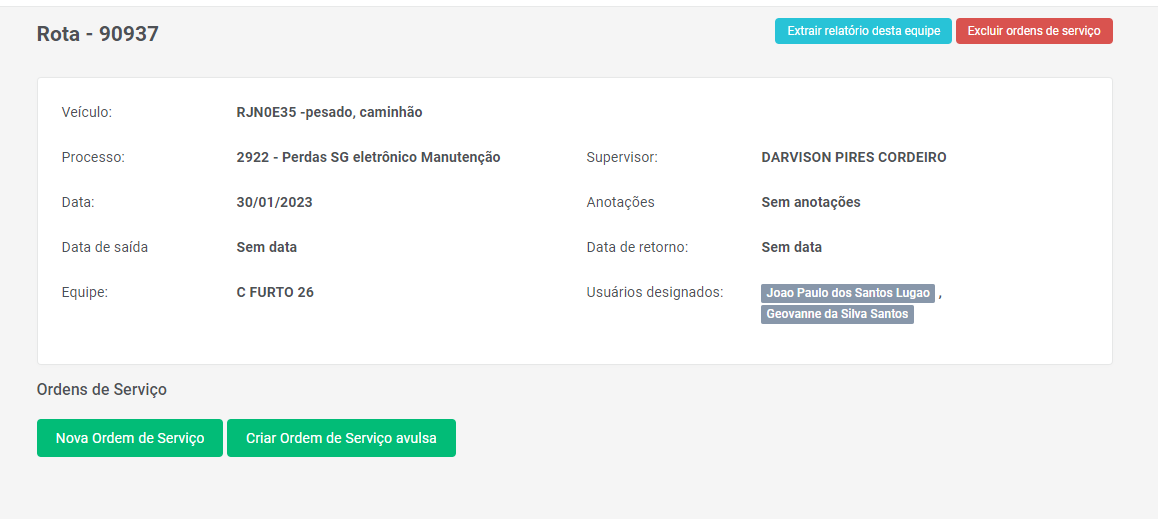
Task: Click the date value 30/01/2023
Action: [274, 202]
